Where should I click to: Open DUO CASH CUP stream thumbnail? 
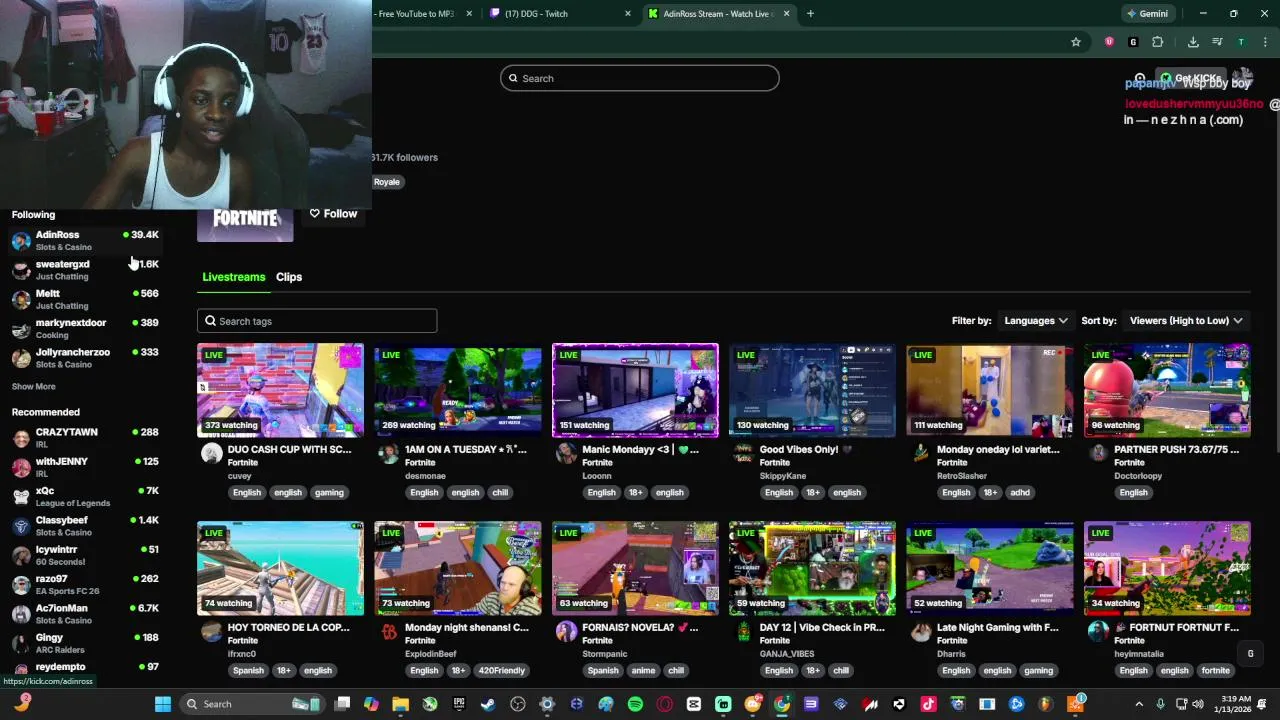(280, 391)
